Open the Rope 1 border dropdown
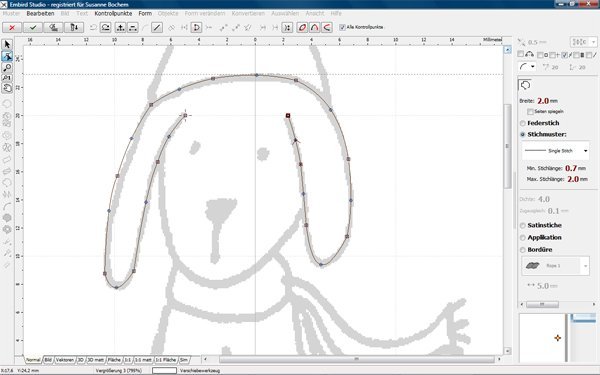The width and height of the screenshot is (600, 375). (585, 266)
